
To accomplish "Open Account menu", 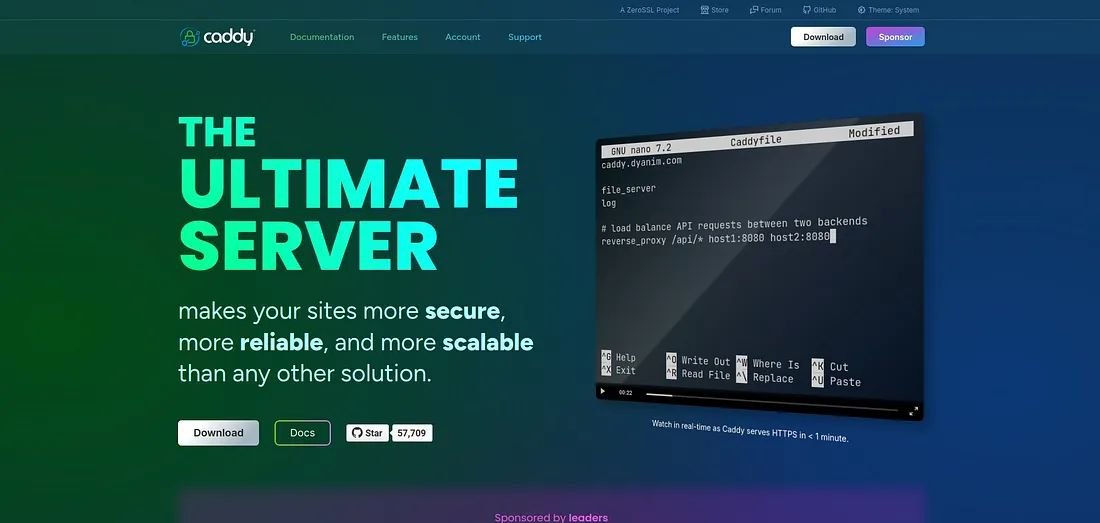I will click(x=463, y=37).
